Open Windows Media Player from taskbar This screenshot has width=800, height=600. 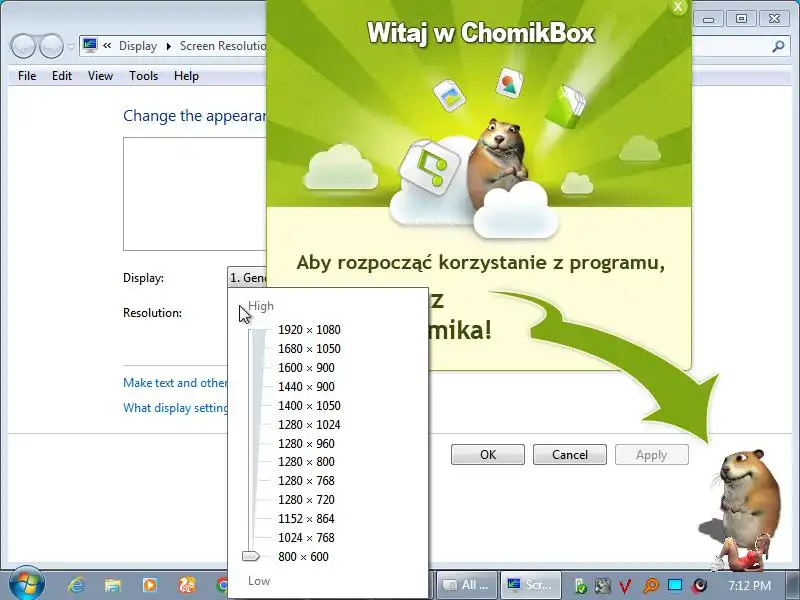(149, 585)
